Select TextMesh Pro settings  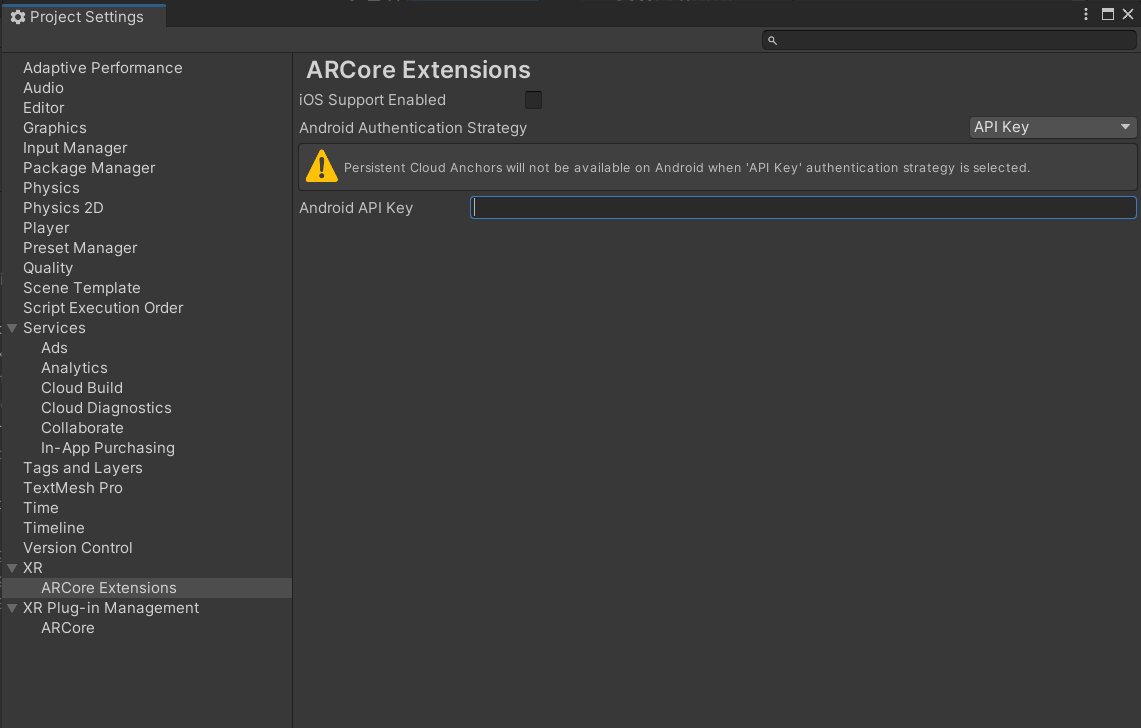point(73,488)
